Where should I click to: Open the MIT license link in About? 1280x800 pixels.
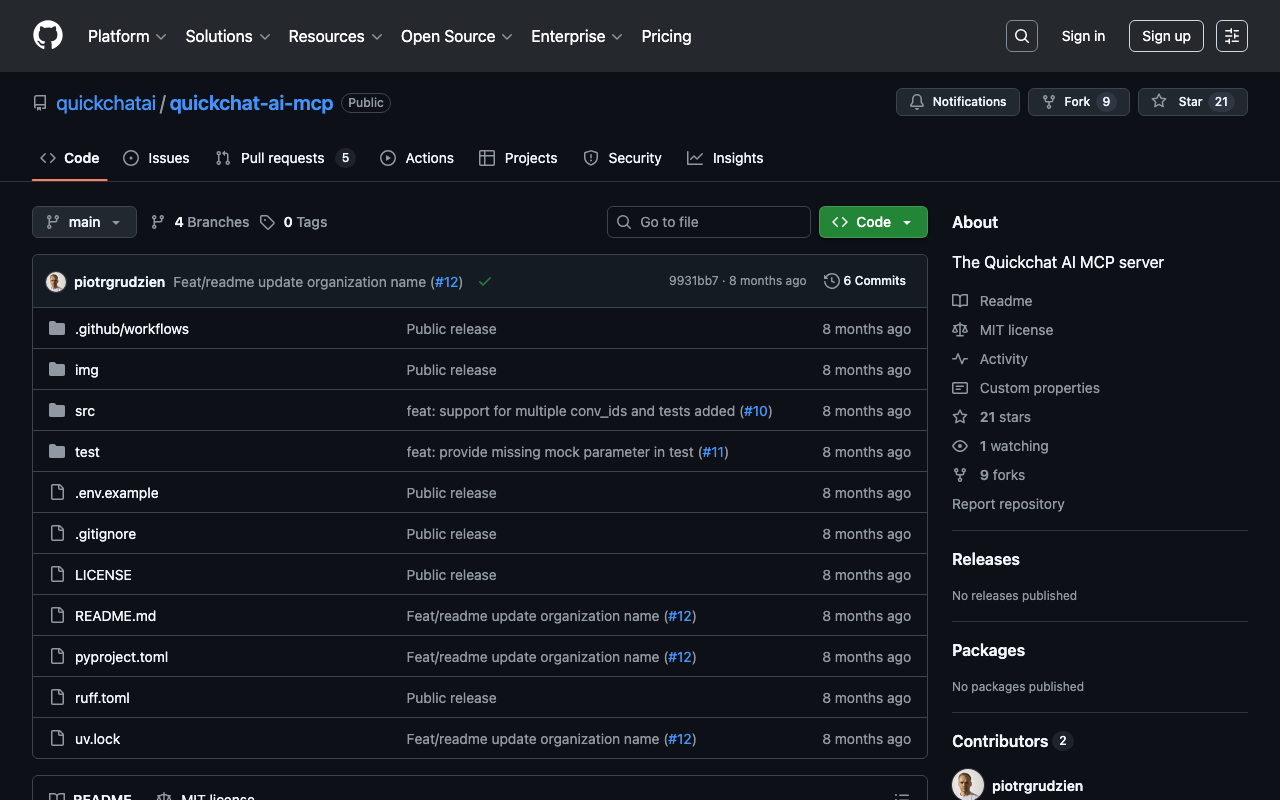1016,330
